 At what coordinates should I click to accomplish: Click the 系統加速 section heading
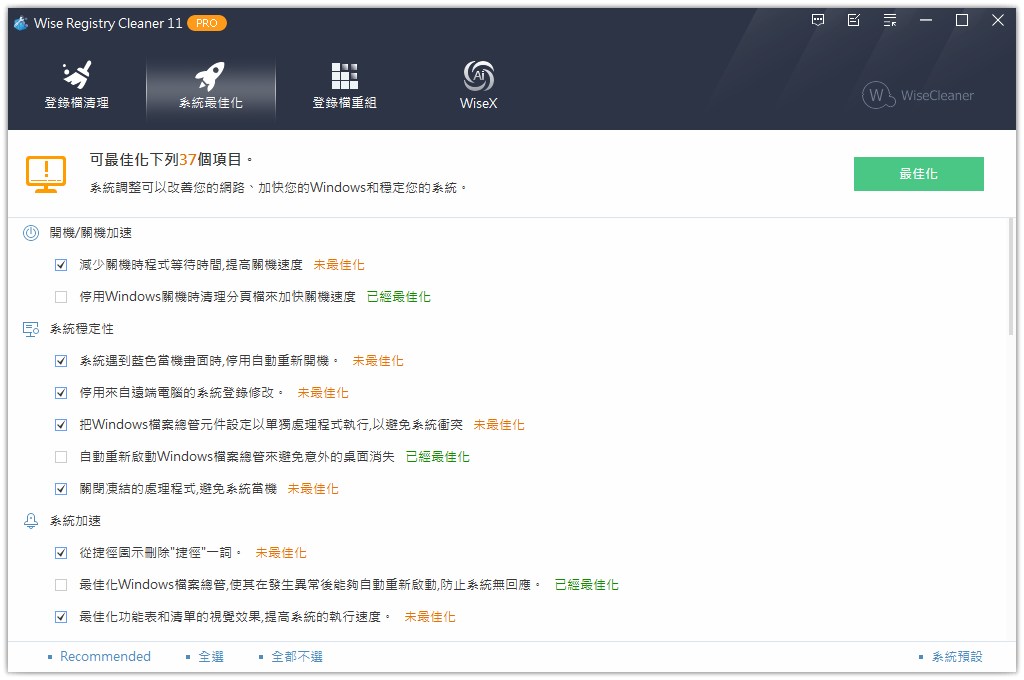[75, 521]
